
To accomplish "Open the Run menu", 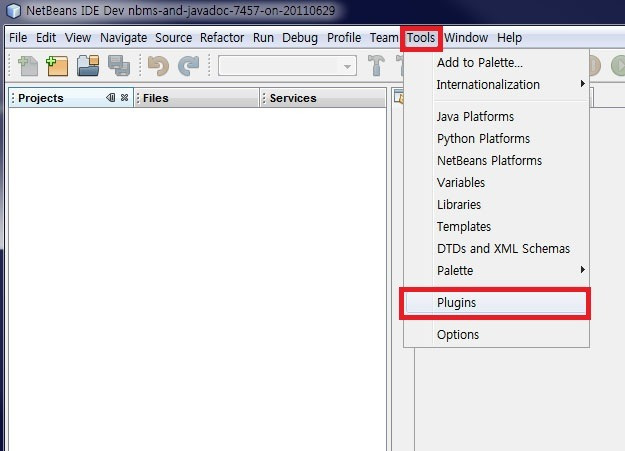I will 263,38.
